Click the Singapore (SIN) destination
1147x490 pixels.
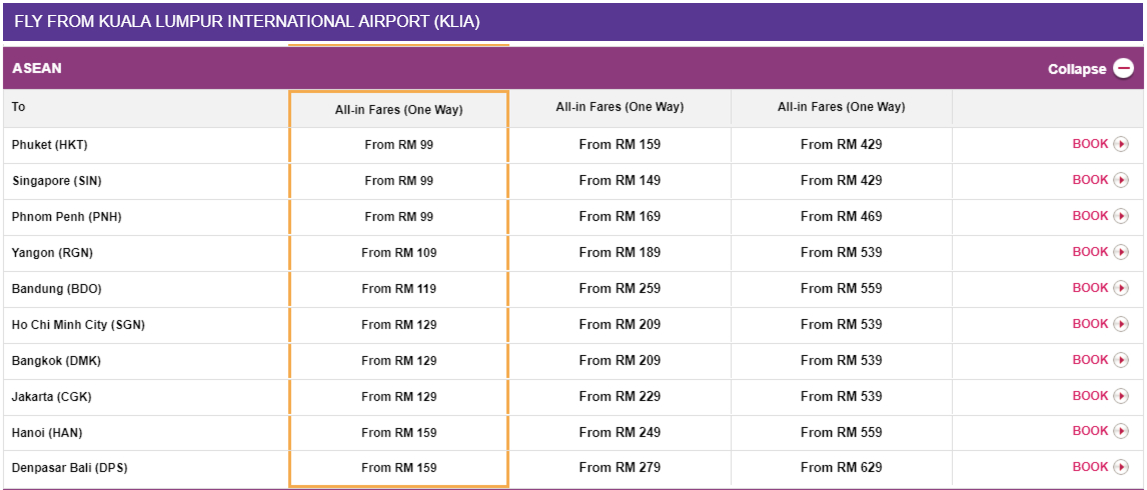[57, 181]
